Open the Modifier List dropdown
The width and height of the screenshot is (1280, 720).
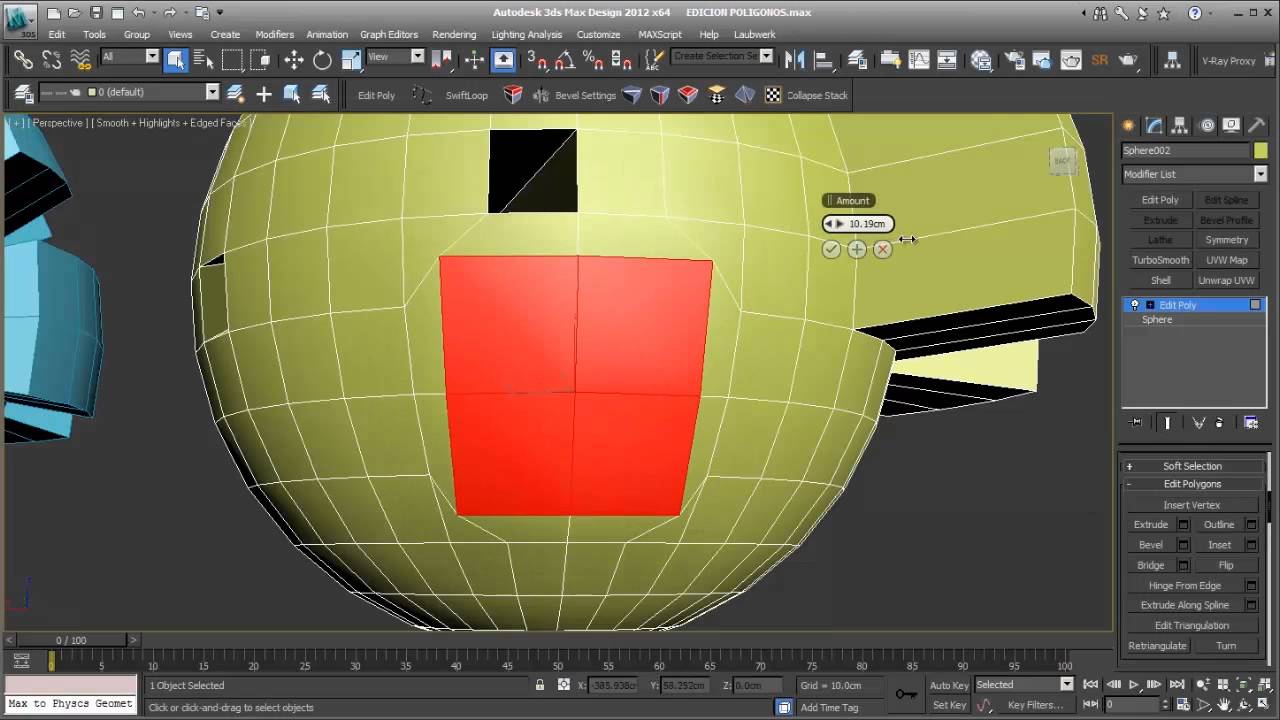pos(1260,174)
